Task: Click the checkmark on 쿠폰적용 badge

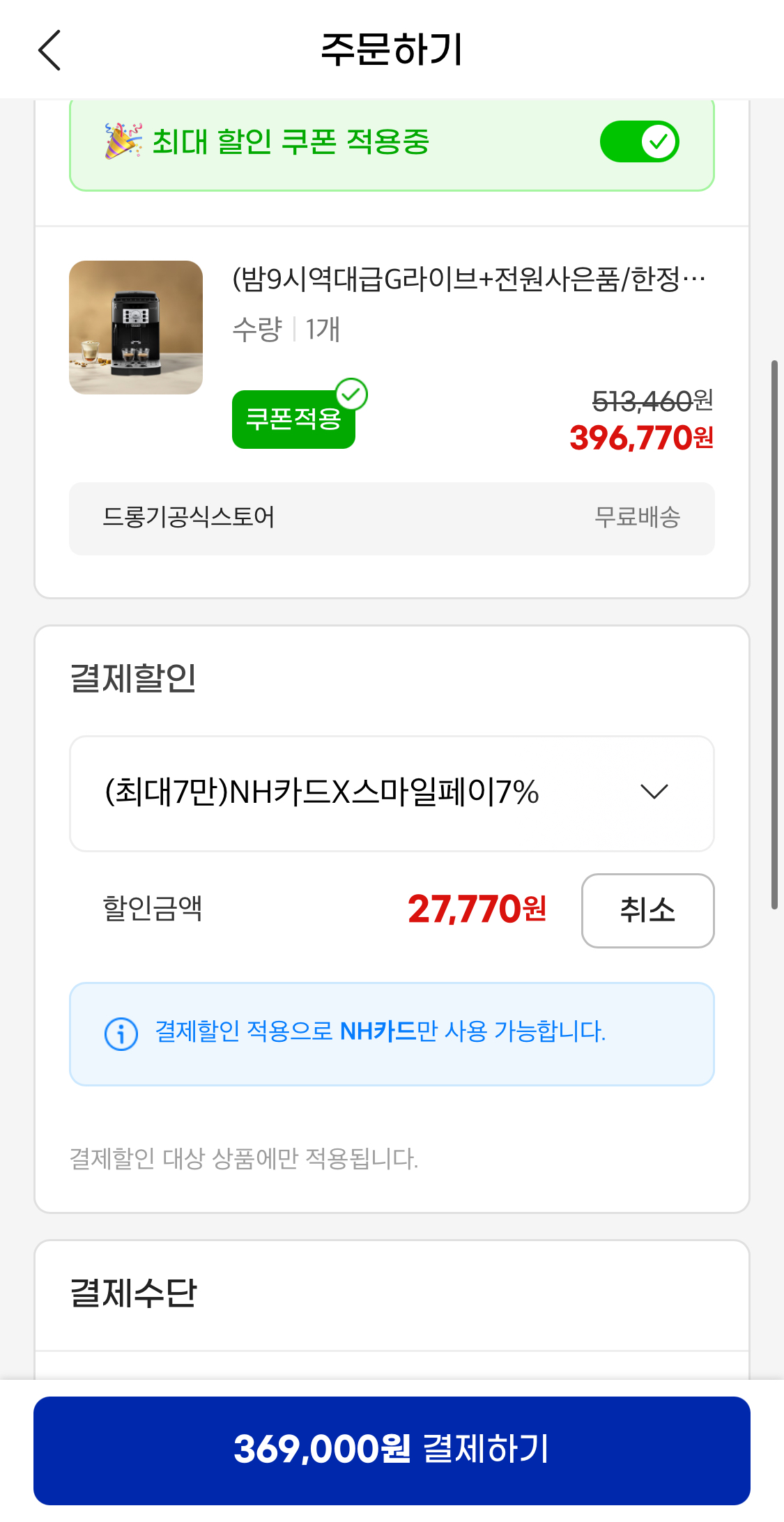Action: point(352,394)
